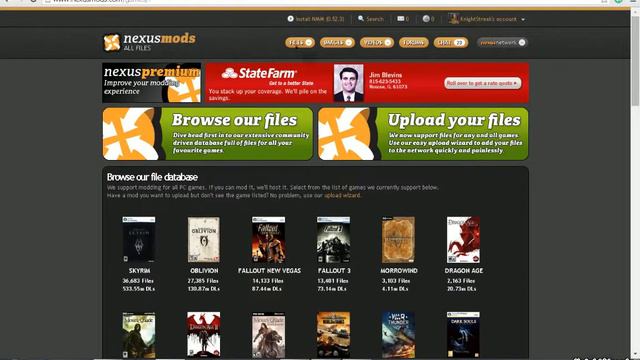Open Search via the magnifier icon
The height and width of the screenshot is (360, 640).
361,19
